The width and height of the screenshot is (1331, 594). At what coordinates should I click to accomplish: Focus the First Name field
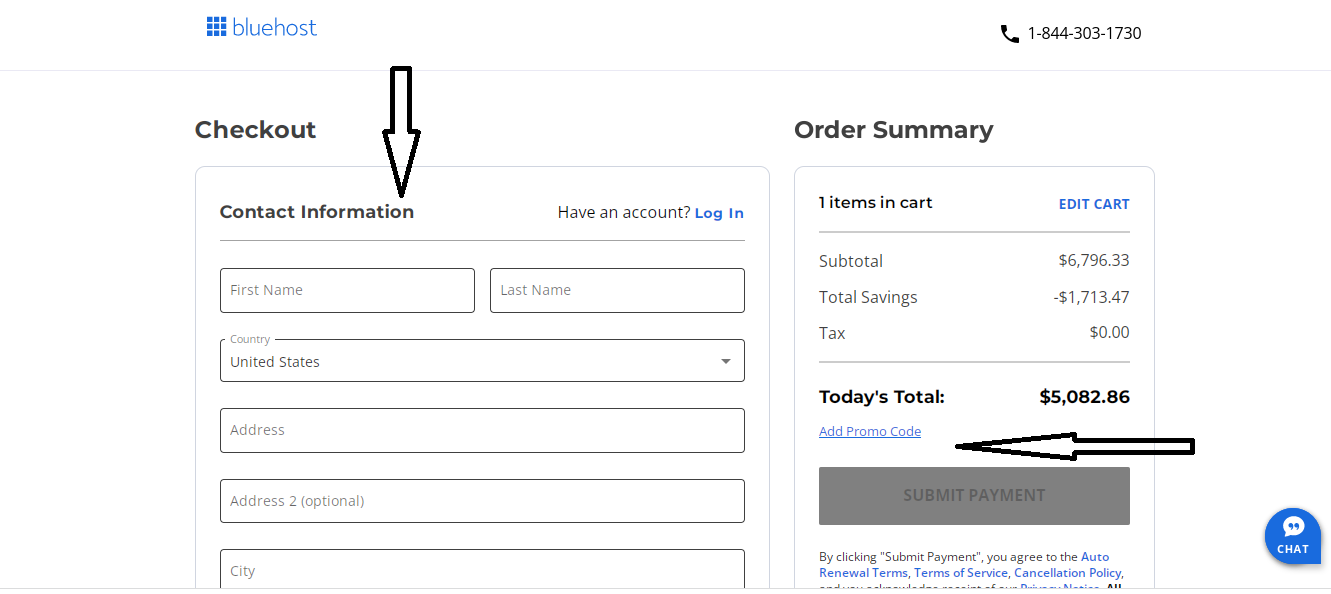coord(347,290)
